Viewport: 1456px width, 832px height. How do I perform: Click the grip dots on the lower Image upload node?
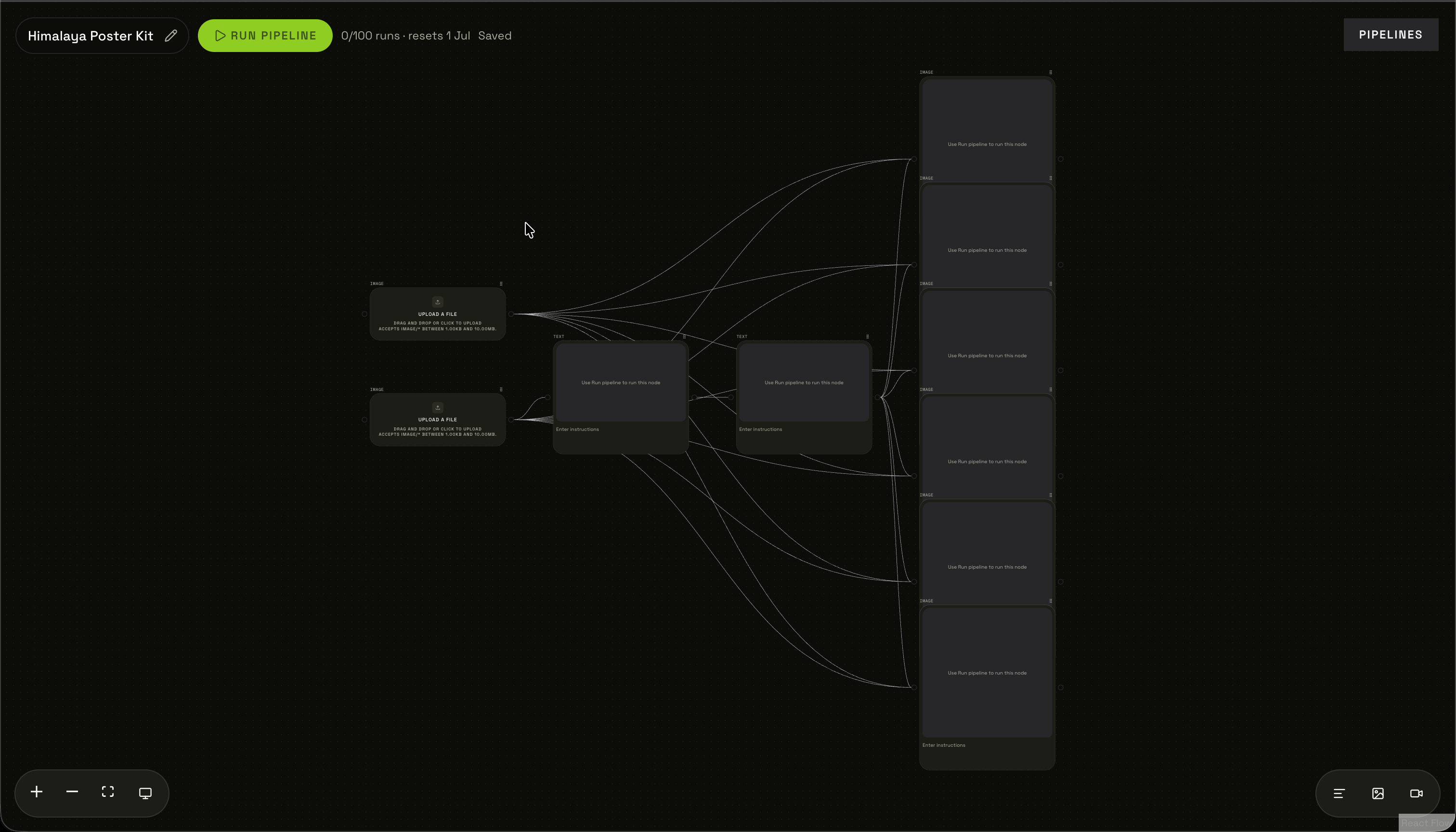coord(501,389)
